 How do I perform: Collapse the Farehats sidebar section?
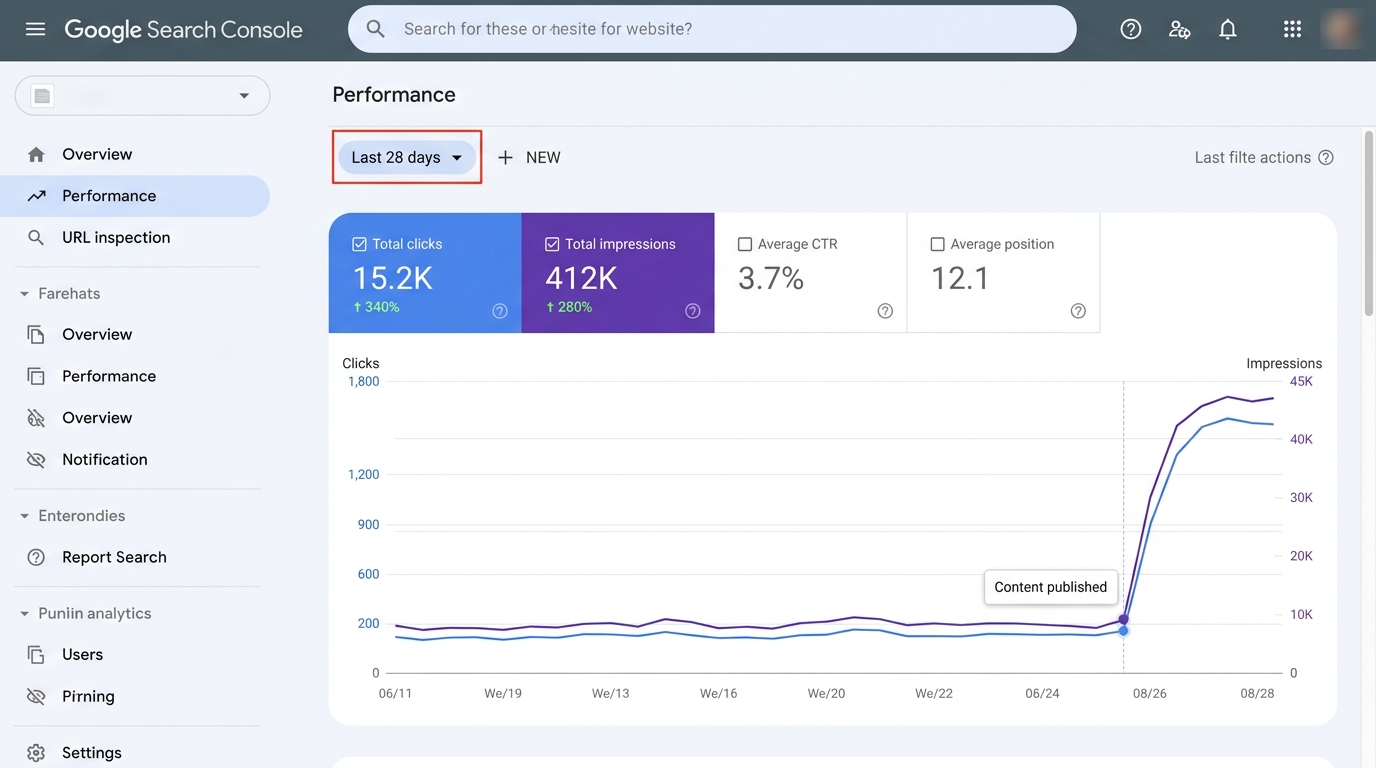pyautogui.click(x=25, y=294)
